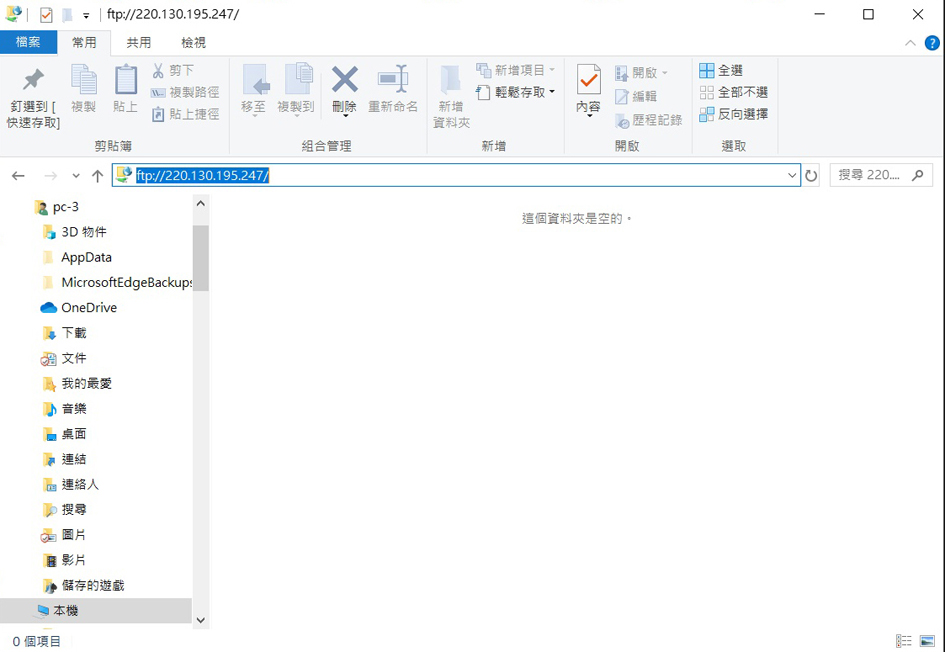Open the 音樂 music folder

(x=65, y=409)
